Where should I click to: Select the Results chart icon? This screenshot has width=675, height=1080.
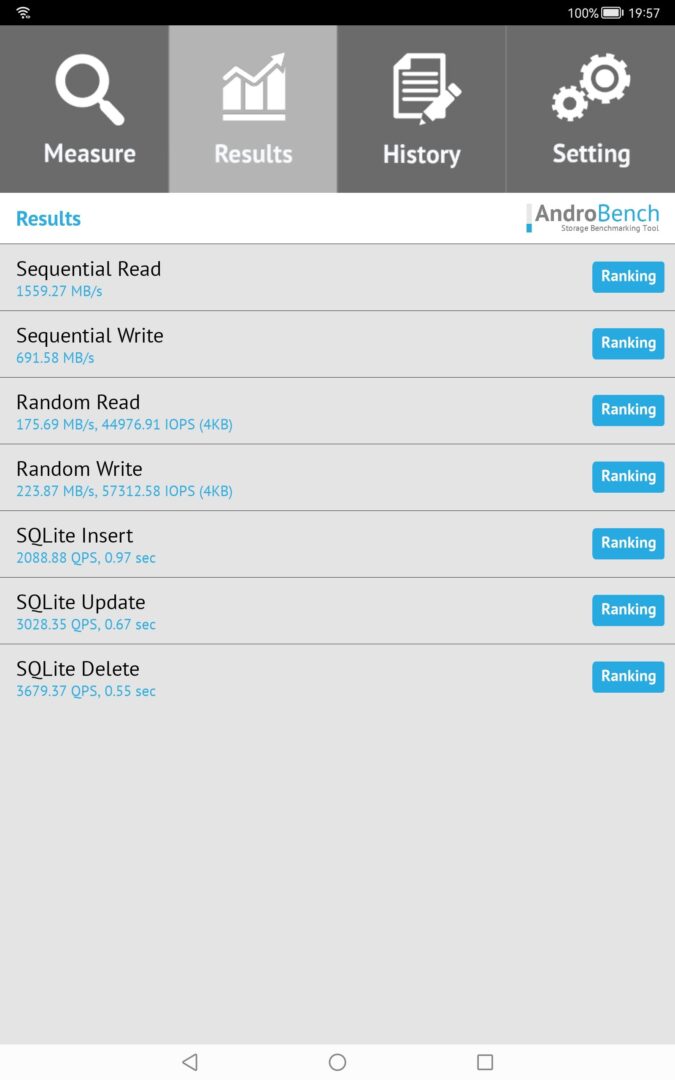pos(253,87)
